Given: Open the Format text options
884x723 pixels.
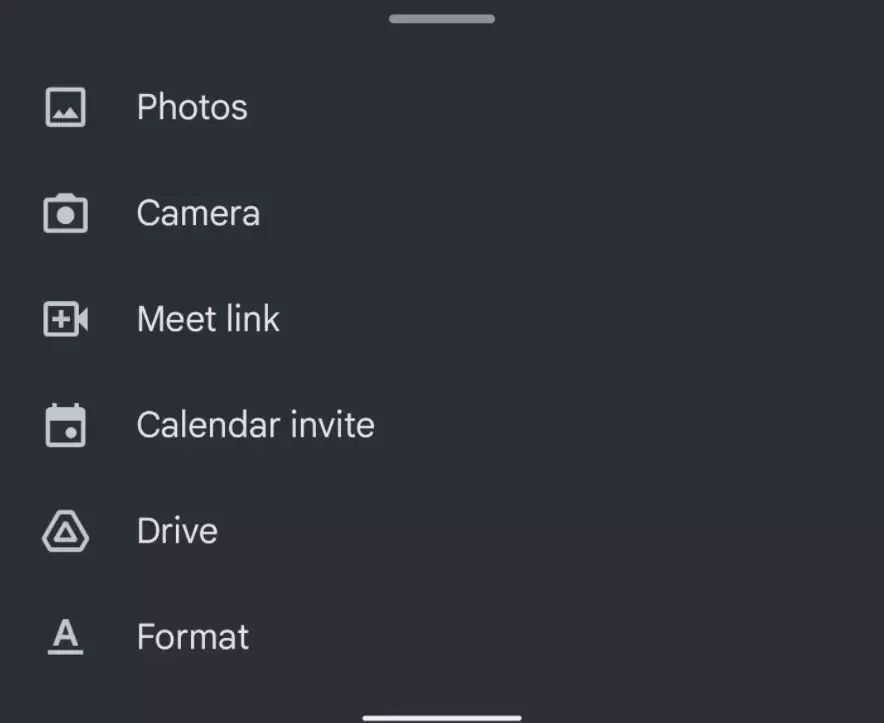Looking at the screenshot, I should coord(193,637).
